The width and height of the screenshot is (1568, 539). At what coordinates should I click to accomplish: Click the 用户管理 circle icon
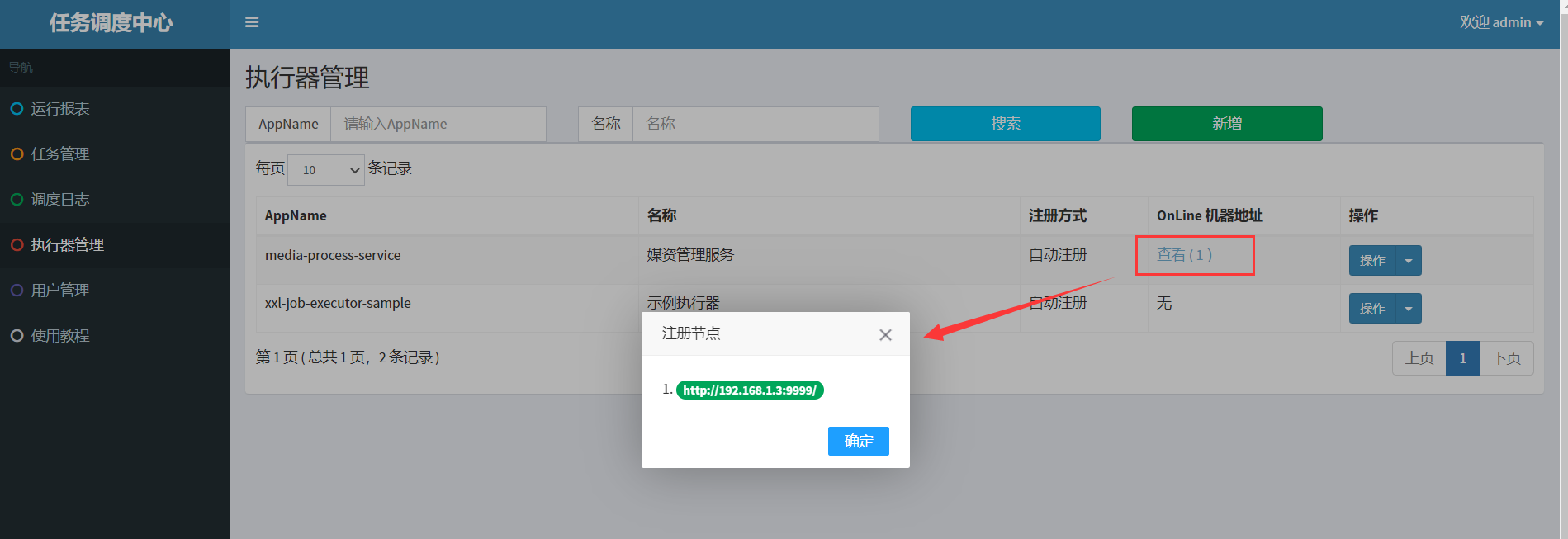[x=17, y=291]
